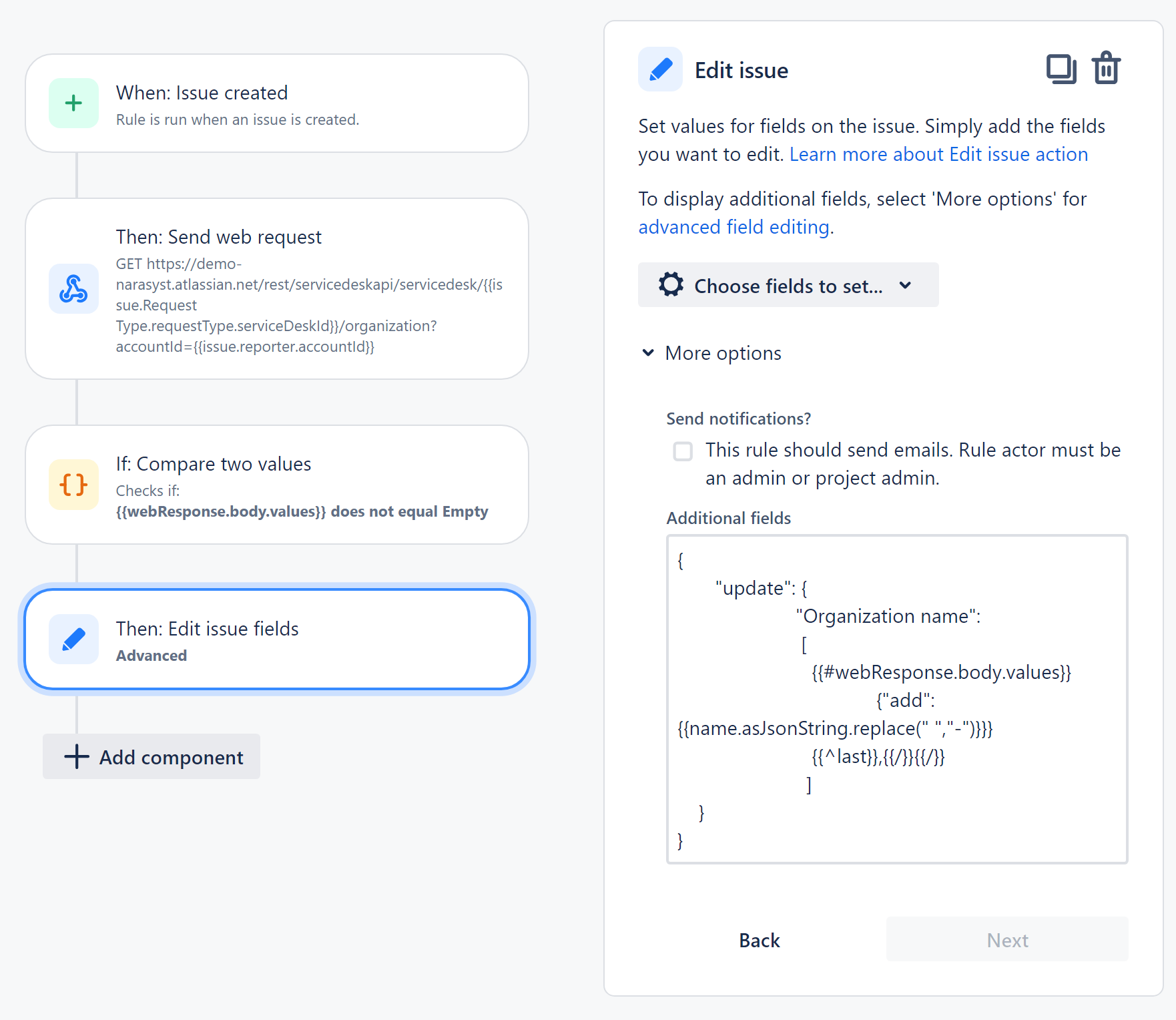Click the Send web request webhook icon
Viewport: 1176px width, 1020px height.
(73, 289)
